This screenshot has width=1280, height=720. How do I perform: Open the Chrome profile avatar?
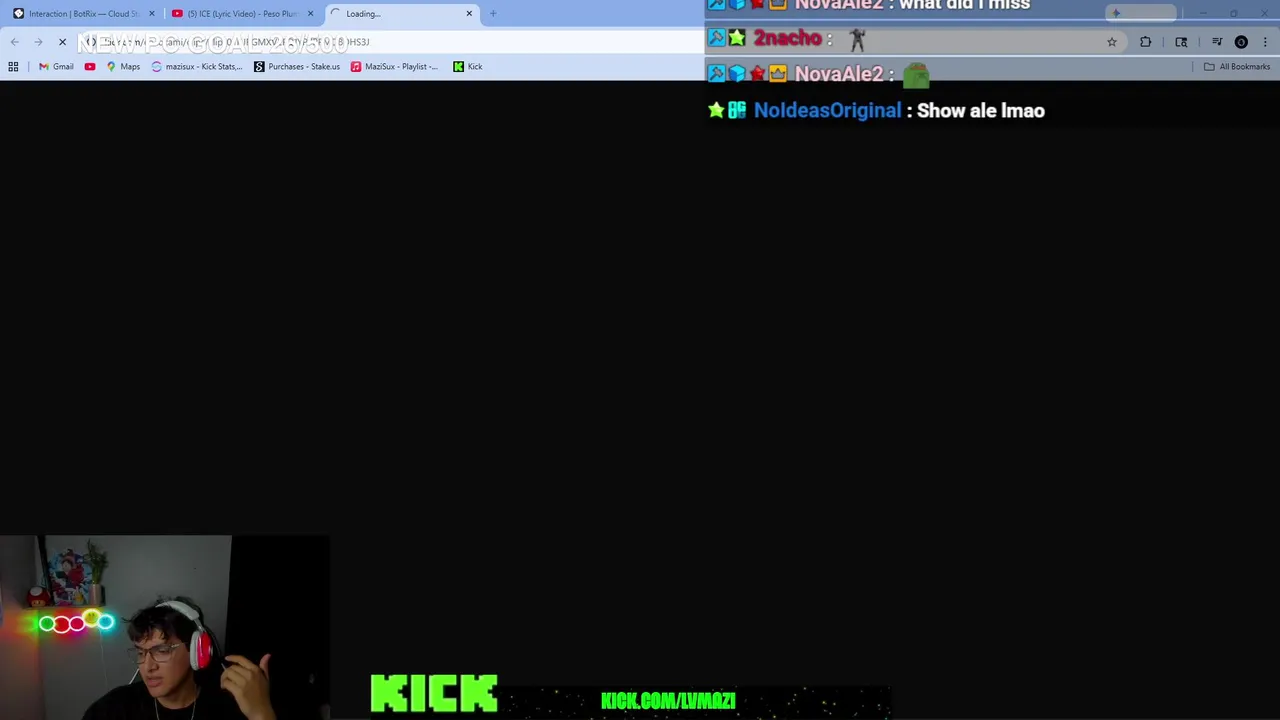[1241, 42]
